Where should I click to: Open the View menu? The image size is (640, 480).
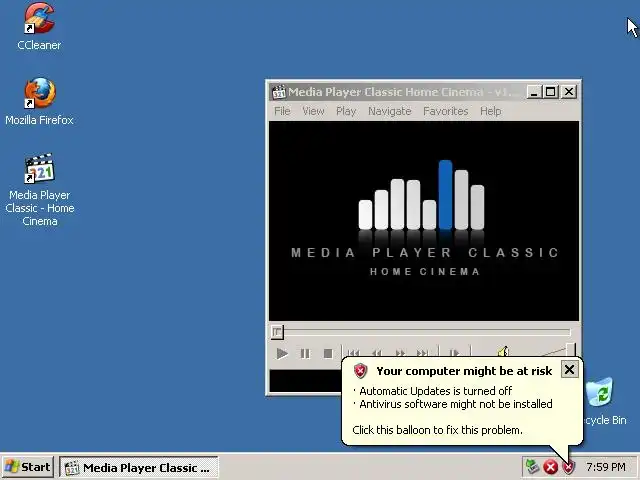(x=313, y=111)
